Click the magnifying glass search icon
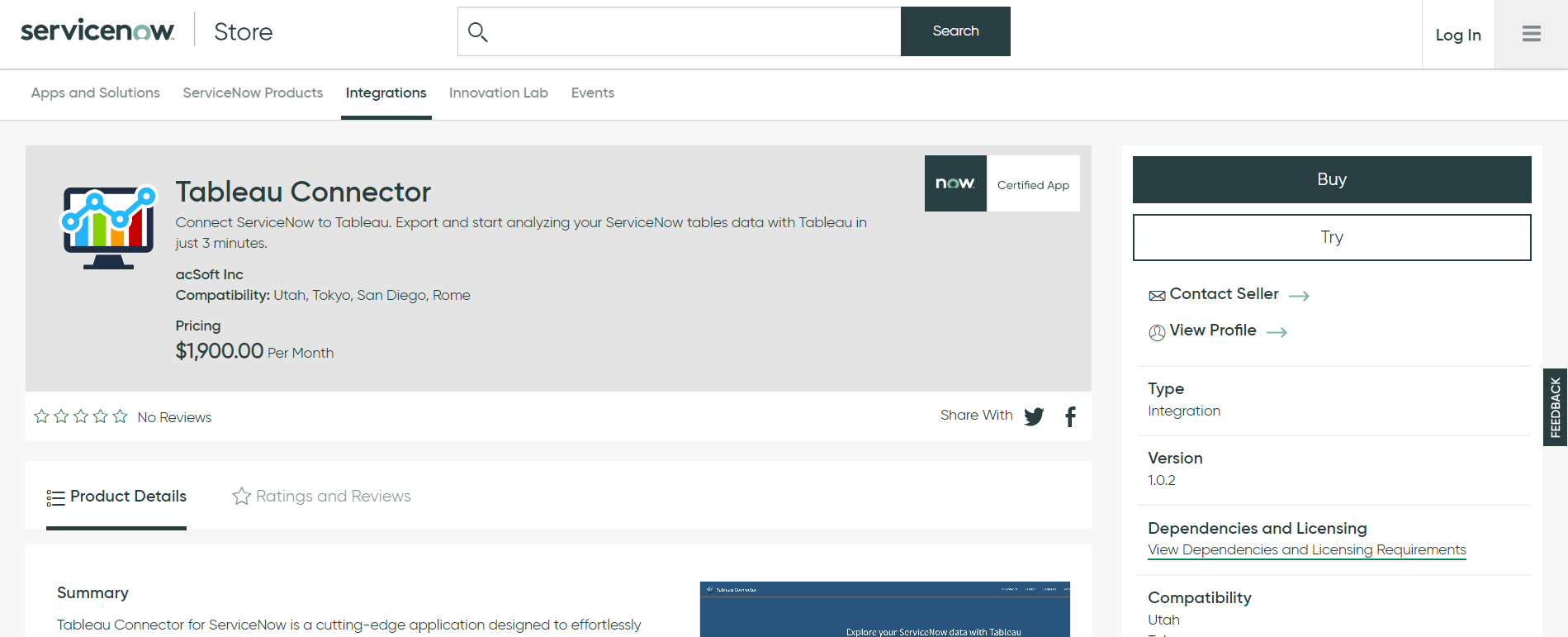This screenshot has height=637, width=1568. pos(478,32)
